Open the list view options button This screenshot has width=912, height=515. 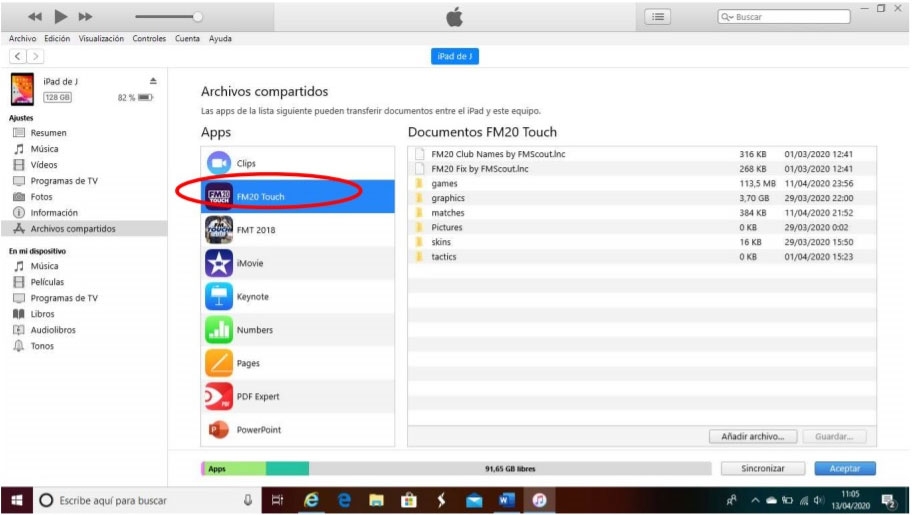657,17
